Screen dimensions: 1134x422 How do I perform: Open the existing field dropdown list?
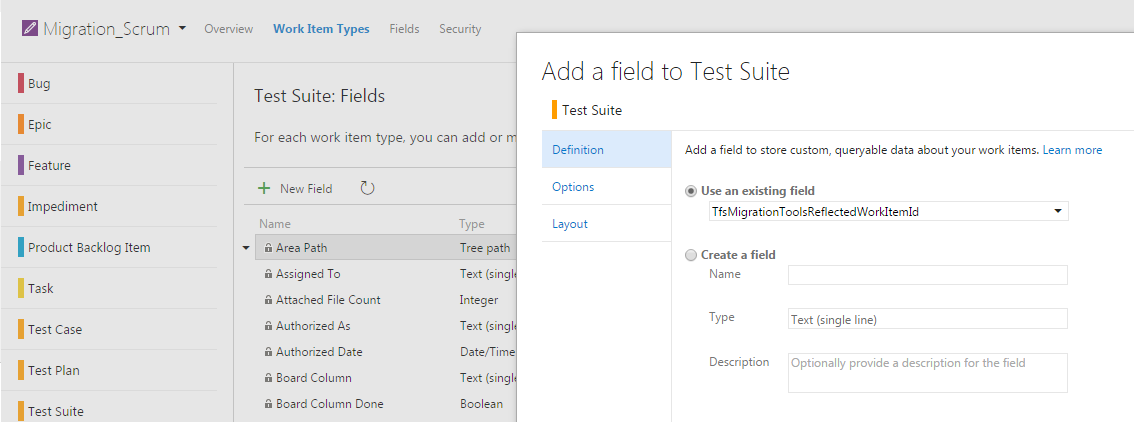(1058, 212)
